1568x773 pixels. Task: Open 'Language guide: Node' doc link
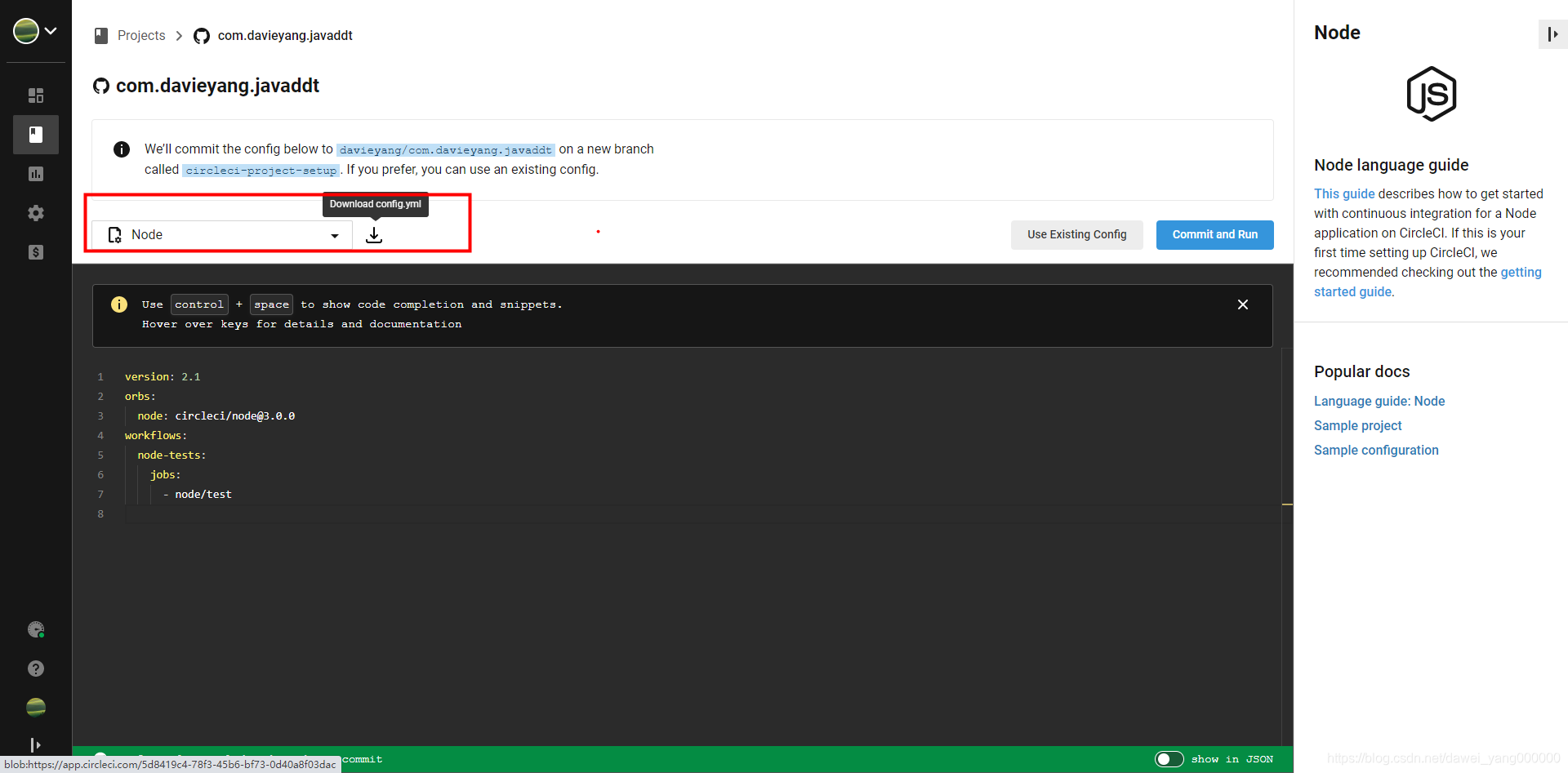tap(1379, 401)
